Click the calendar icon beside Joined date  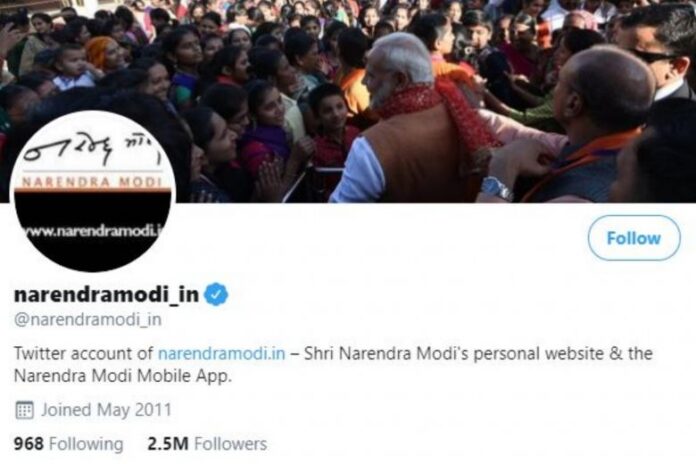pyautogui.click(x=24, y=410)
